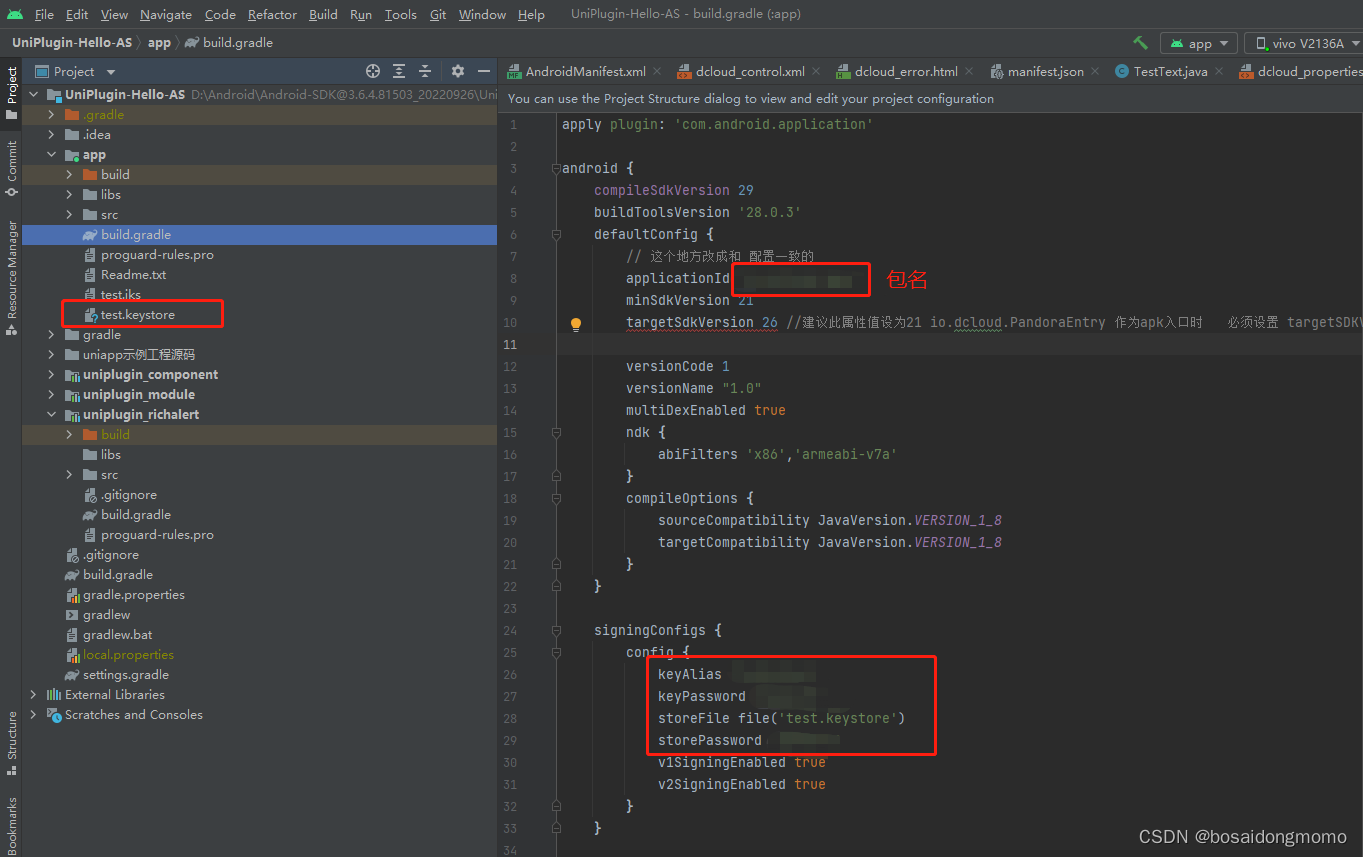Click the Android Studio logo icon
Screen dimensions: 1363x857
pyautogui.click(x=14, y=14)
